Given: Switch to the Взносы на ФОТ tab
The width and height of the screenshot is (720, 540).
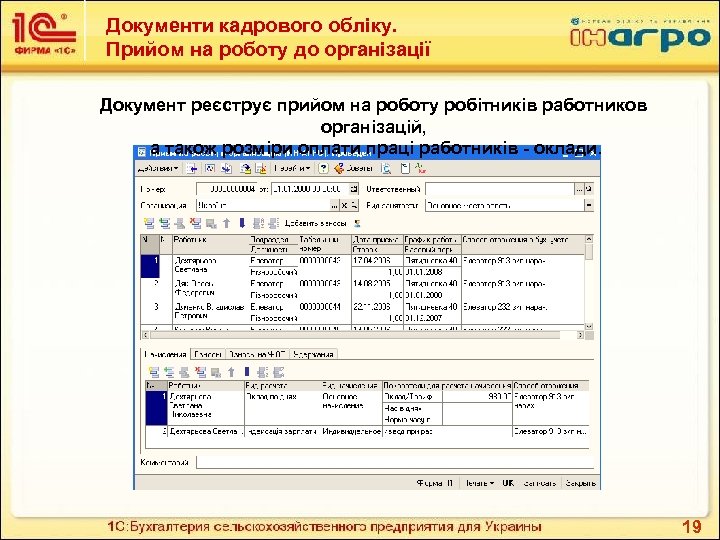Looking at the screenshot, I should coord(258,354).
